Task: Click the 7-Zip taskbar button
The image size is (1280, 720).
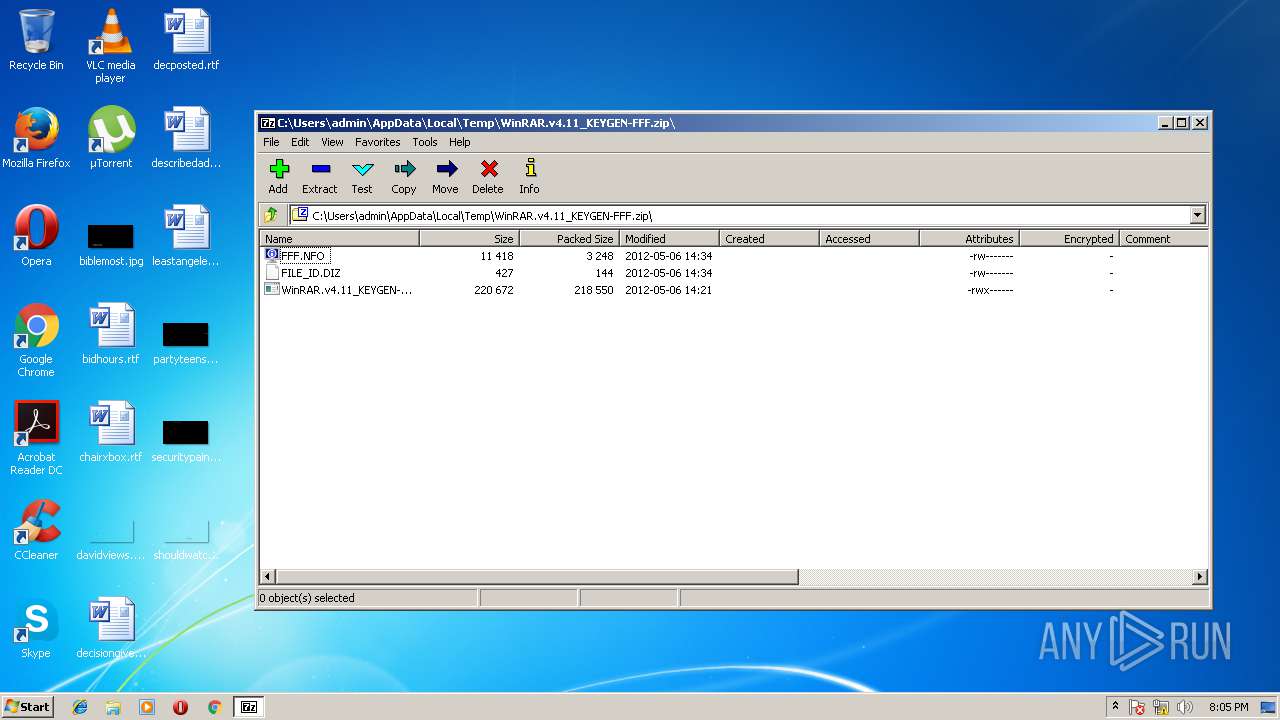Action: pos(248,707)
